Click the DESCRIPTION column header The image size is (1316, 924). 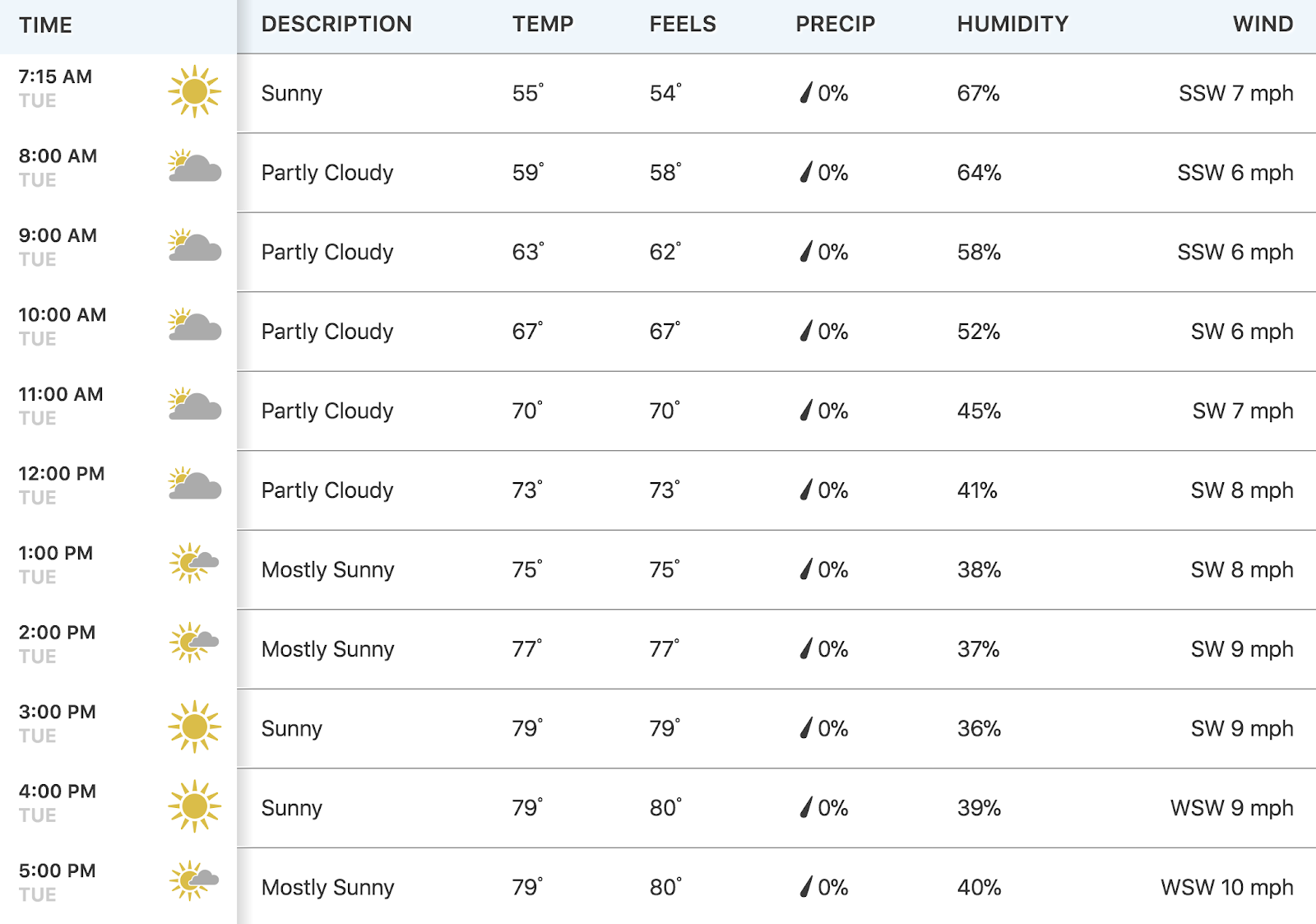coord(336,24)
